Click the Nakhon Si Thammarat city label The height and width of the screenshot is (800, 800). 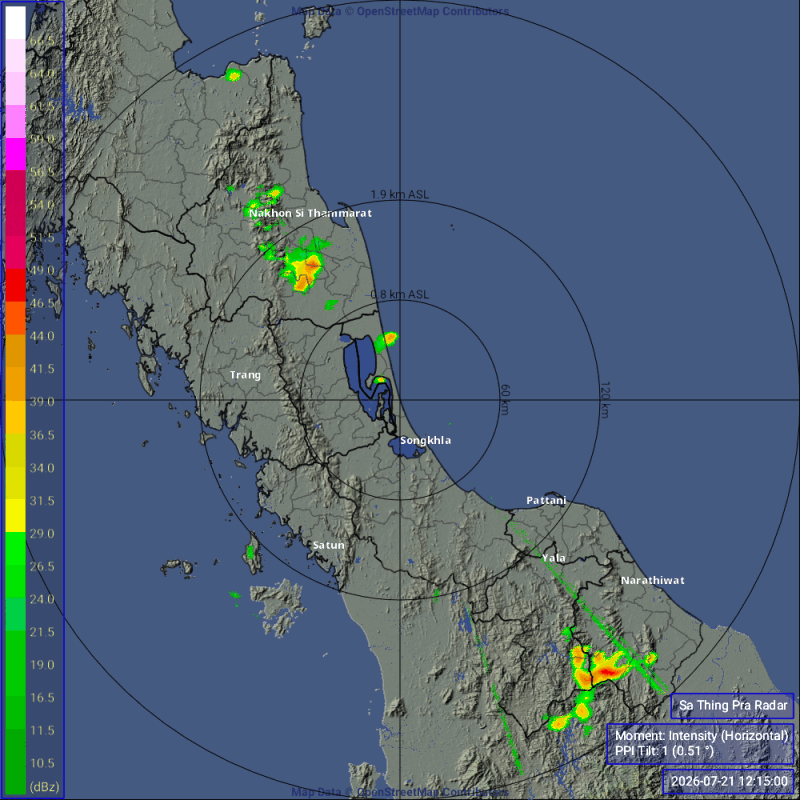(x=310, y=213)
